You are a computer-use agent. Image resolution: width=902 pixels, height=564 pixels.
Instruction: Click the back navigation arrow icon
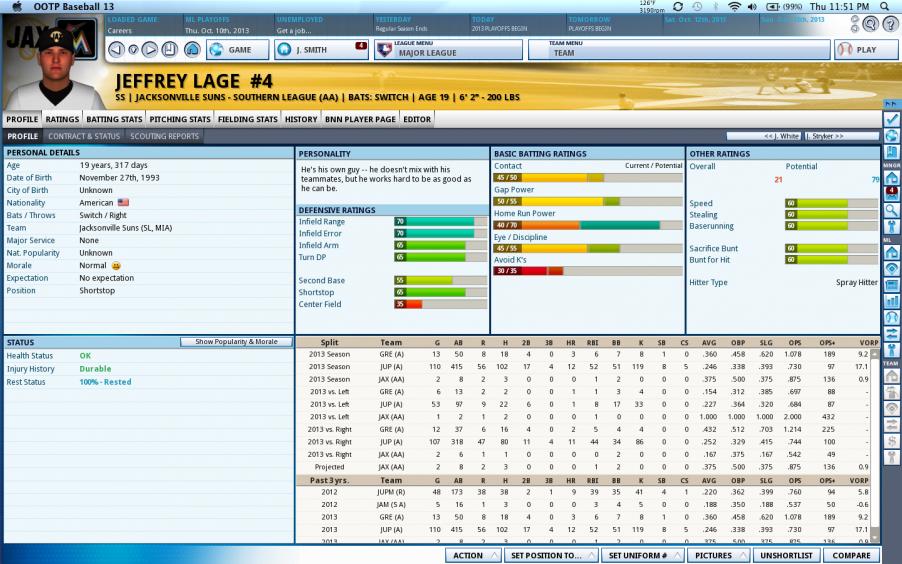[116, 49]
